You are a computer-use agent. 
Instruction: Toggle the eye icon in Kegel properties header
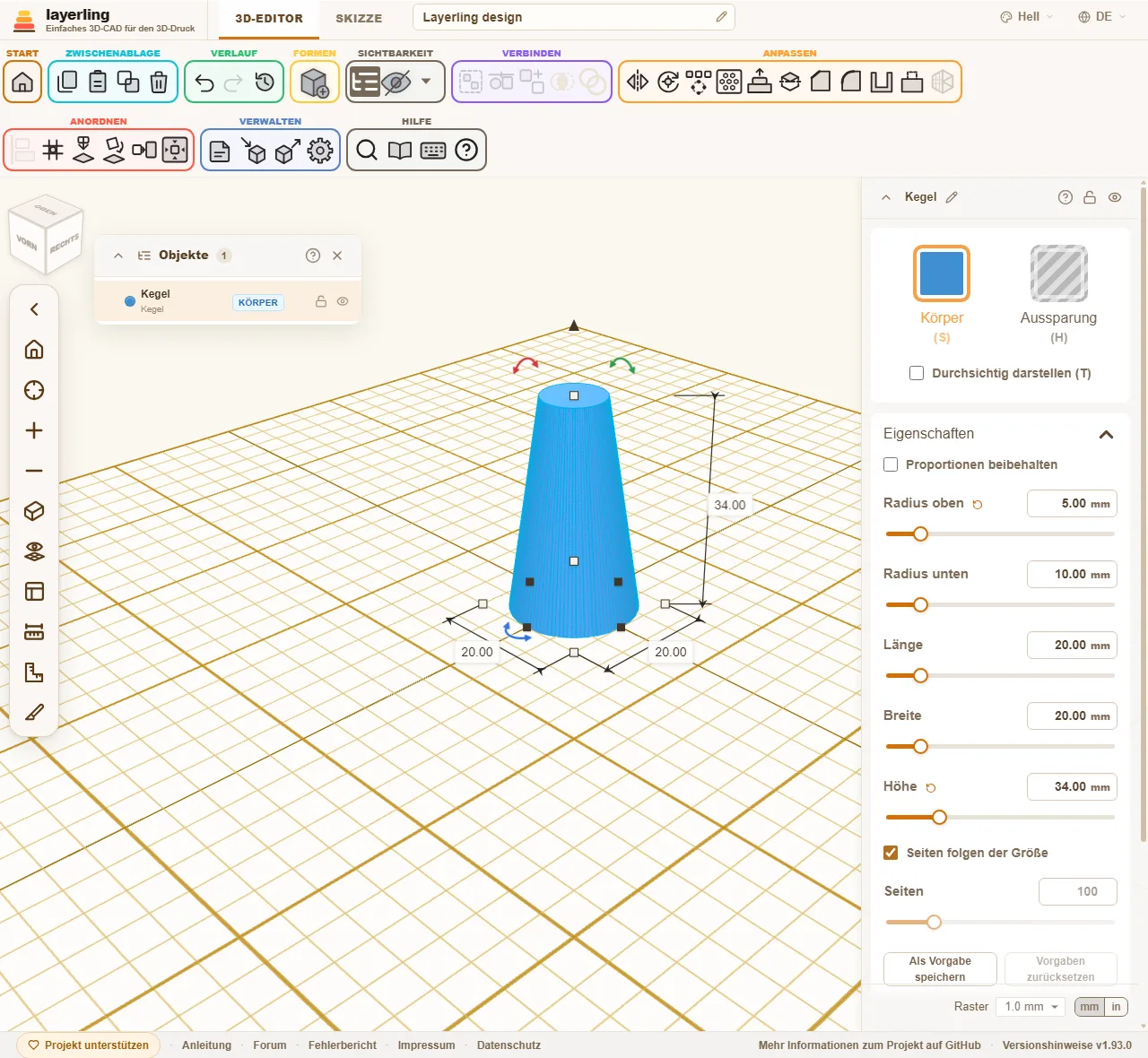coord(1115,197)
